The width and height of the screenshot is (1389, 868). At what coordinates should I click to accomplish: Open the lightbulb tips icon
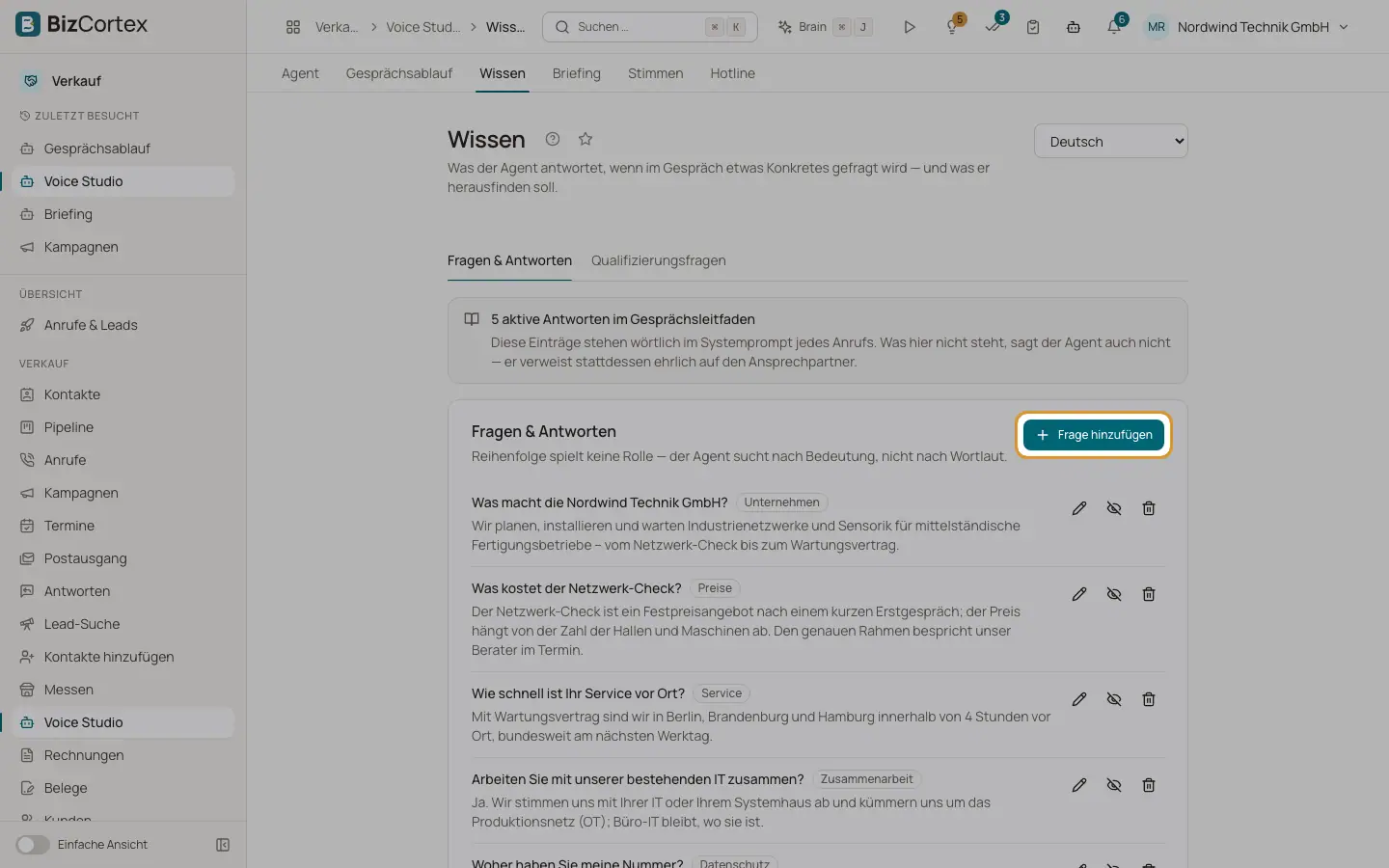point(952,27)
